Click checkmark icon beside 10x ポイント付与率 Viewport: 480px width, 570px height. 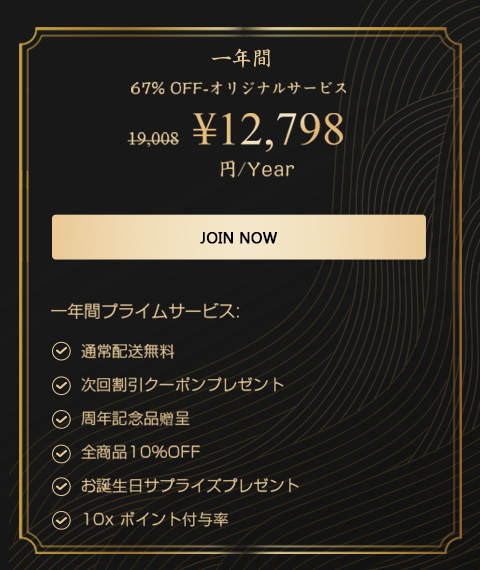[61, 520]
